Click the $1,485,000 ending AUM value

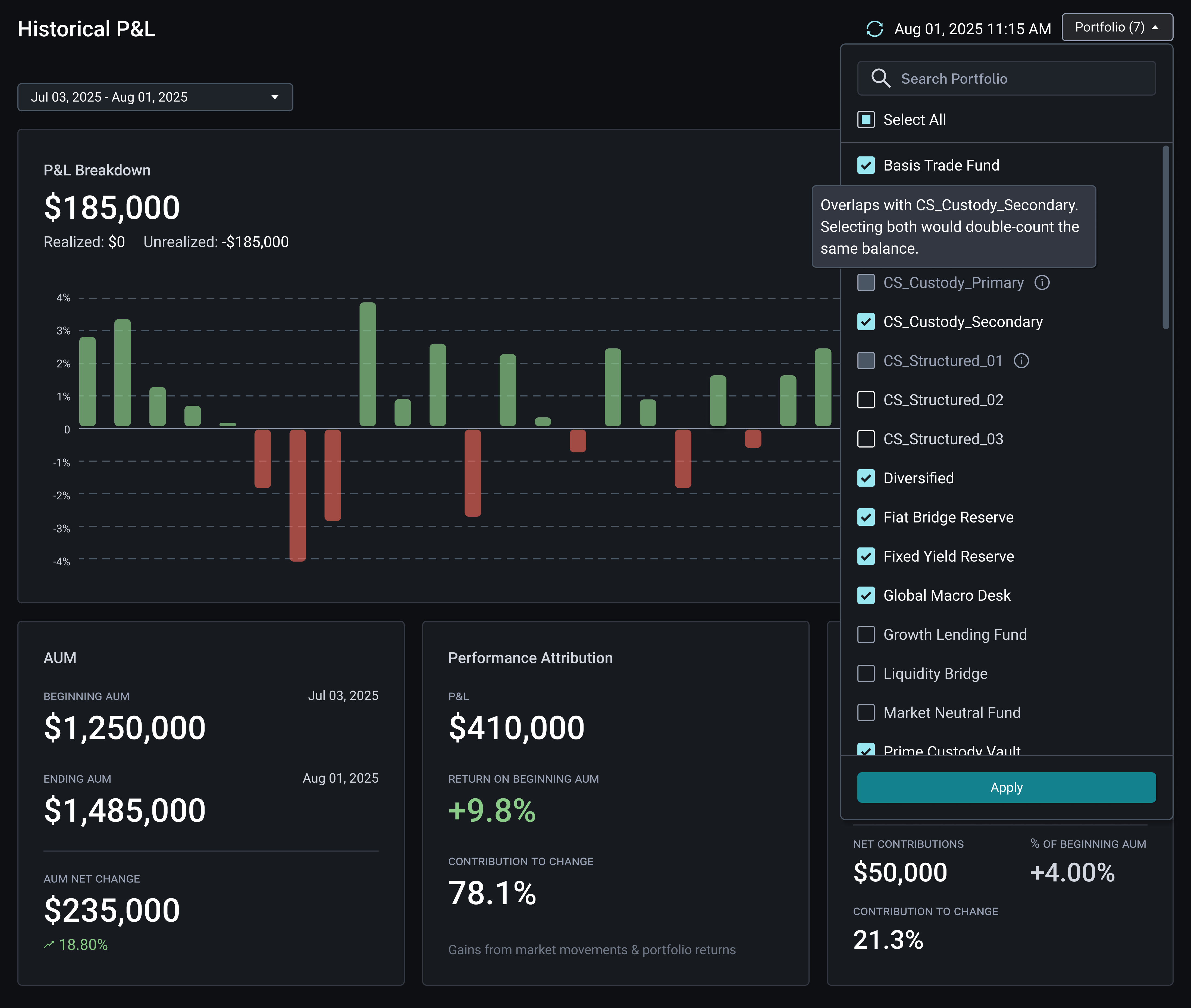(x=125, y=810)
